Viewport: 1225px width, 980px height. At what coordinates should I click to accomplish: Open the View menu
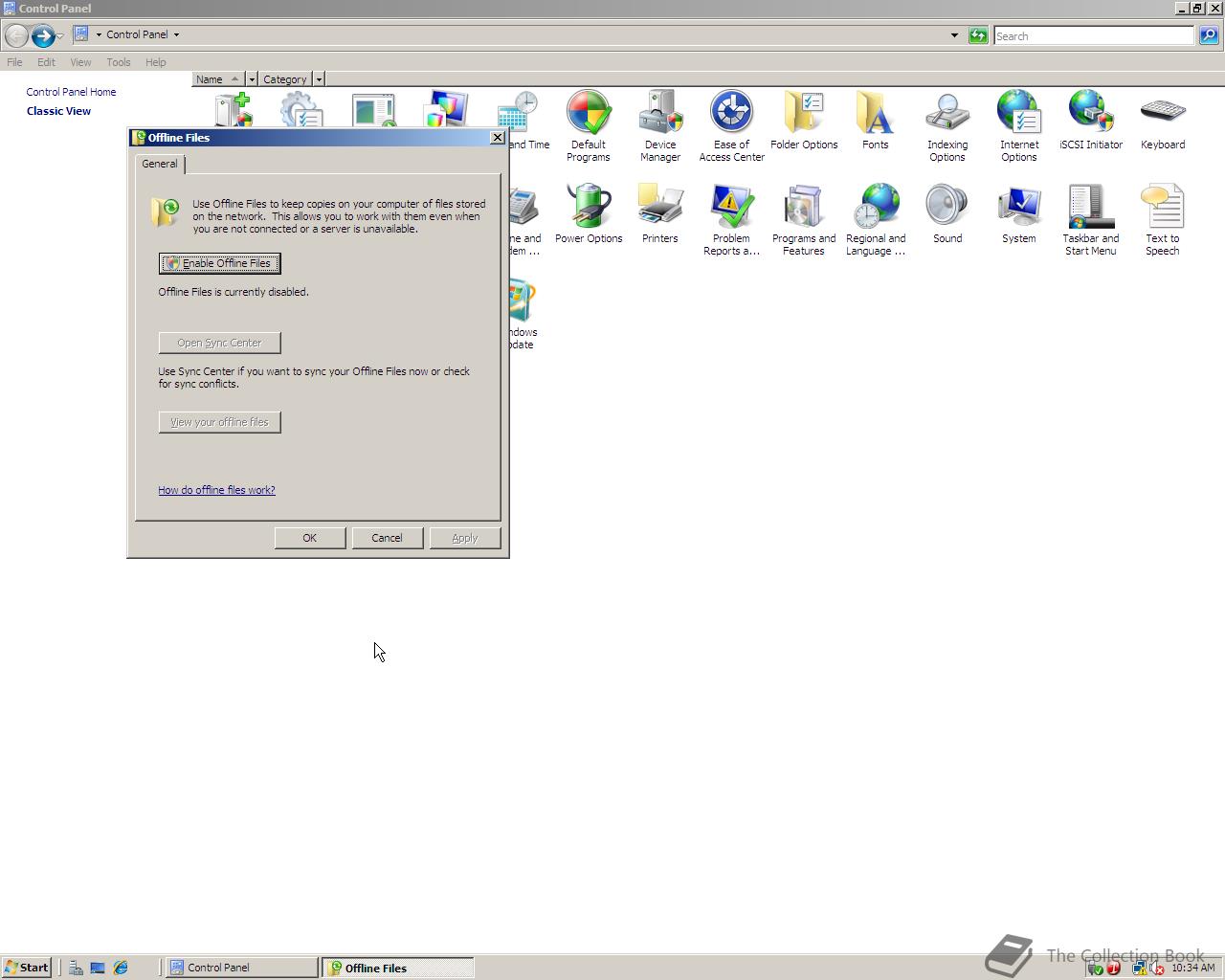80,62
